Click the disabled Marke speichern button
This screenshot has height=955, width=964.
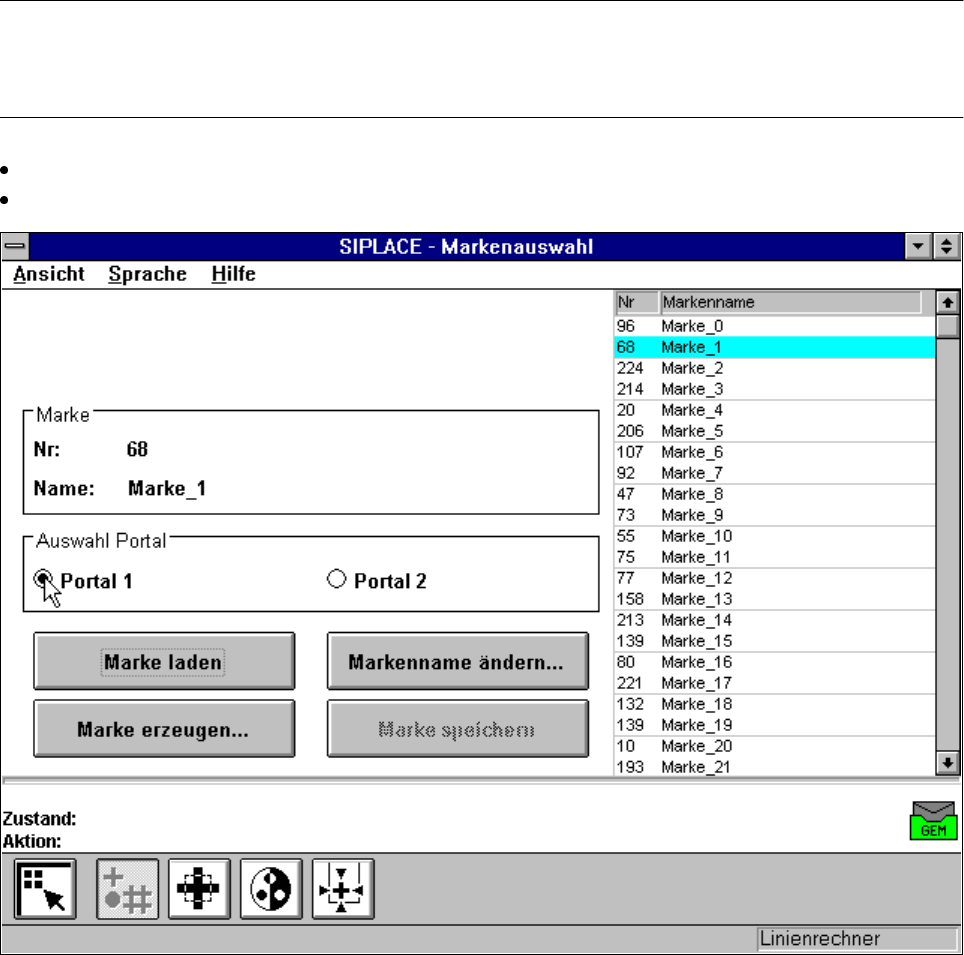point(457,729)
